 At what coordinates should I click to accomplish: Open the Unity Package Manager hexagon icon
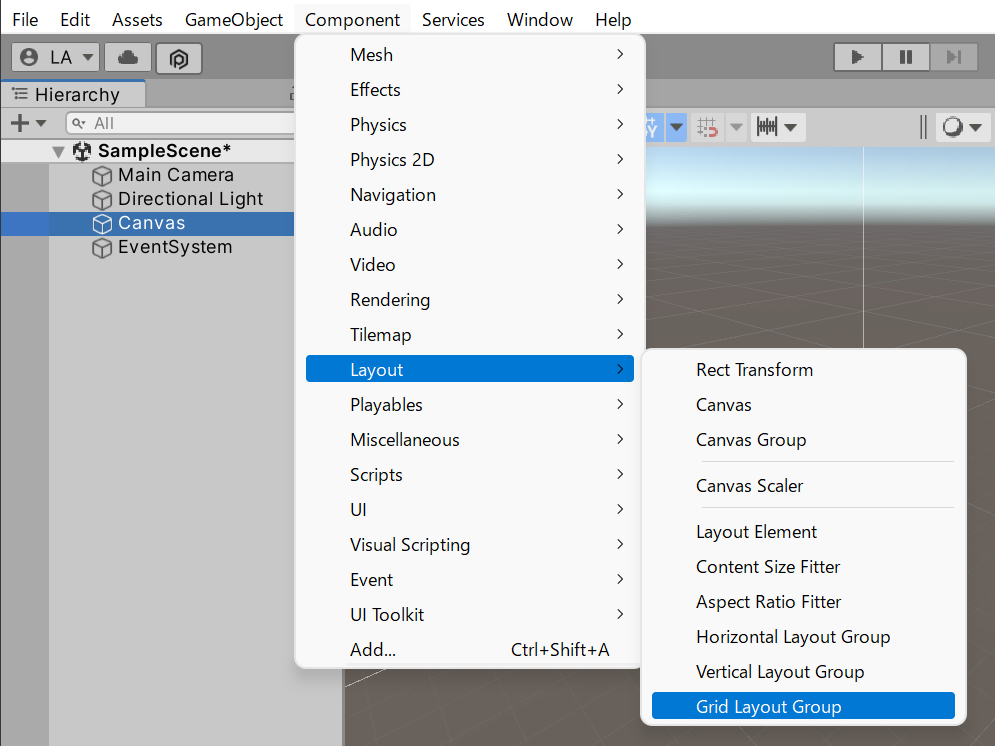click(179, 58)
